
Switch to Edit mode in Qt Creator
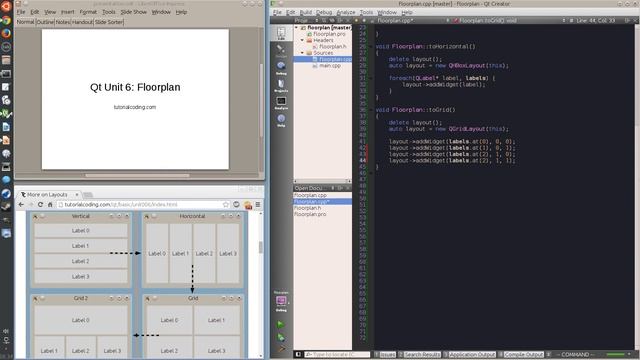tap(281, 33)
